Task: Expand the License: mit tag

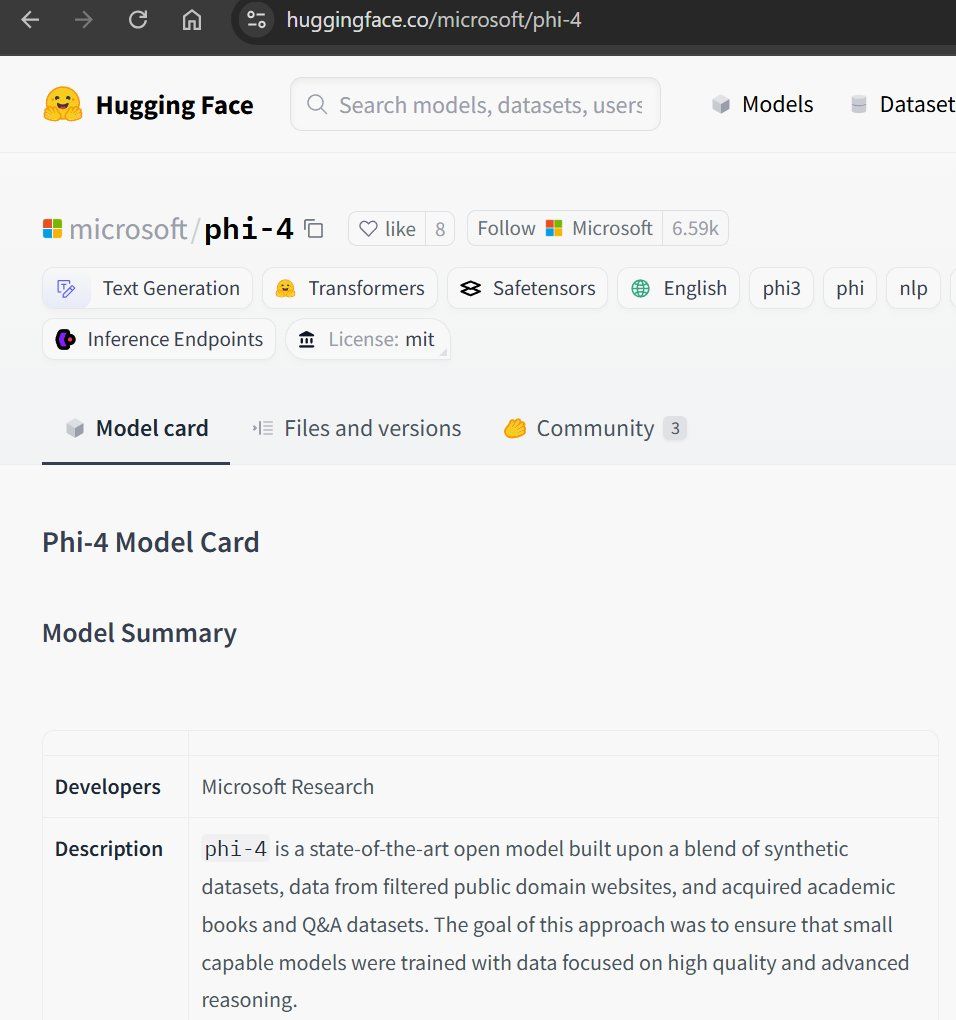Action: [x=367, y=340]
